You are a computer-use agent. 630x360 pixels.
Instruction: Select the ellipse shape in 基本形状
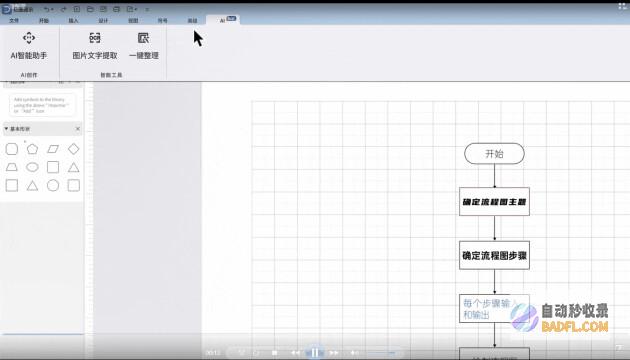pyautogui.click(x=32, y=167)
